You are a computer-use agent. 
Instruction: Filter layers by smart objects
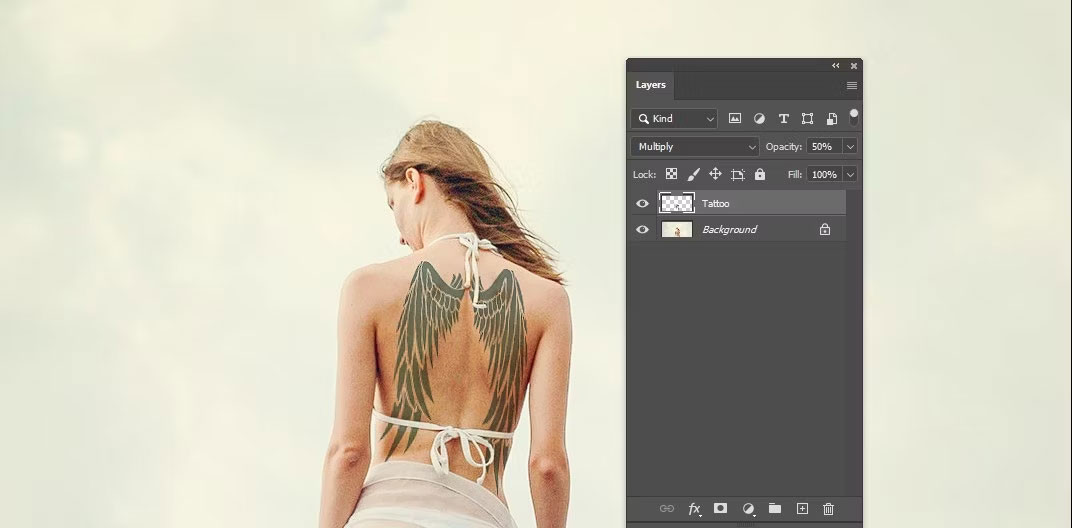pyautogui.click(x=831, y=118)
